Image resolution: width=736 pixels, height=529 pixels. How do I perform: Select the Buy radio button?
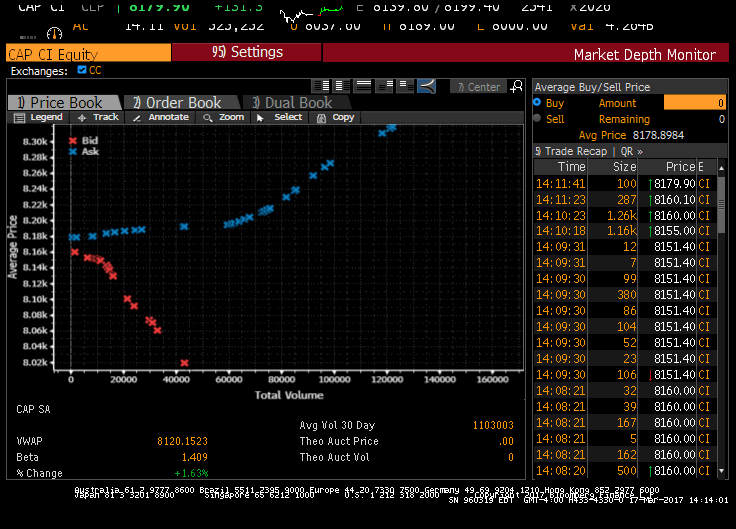coord(537,102)
